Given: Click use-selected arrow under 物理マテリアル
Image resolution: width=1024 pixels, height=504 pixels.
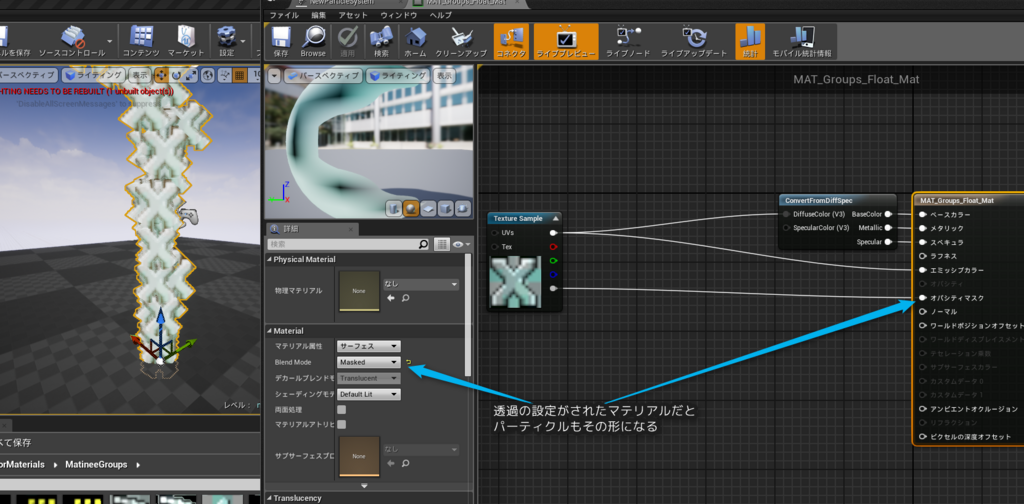Looking at the screenshot, I should [391, 298].
